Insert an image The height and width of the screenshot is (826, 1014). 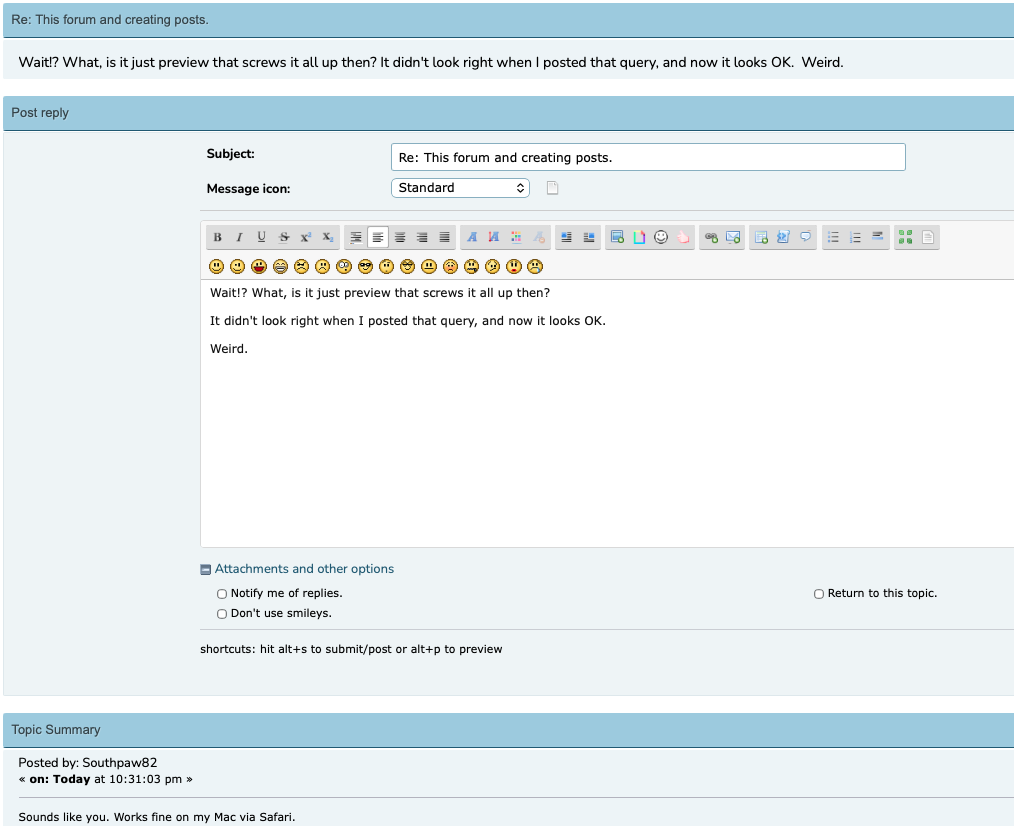tap(617, 237)
